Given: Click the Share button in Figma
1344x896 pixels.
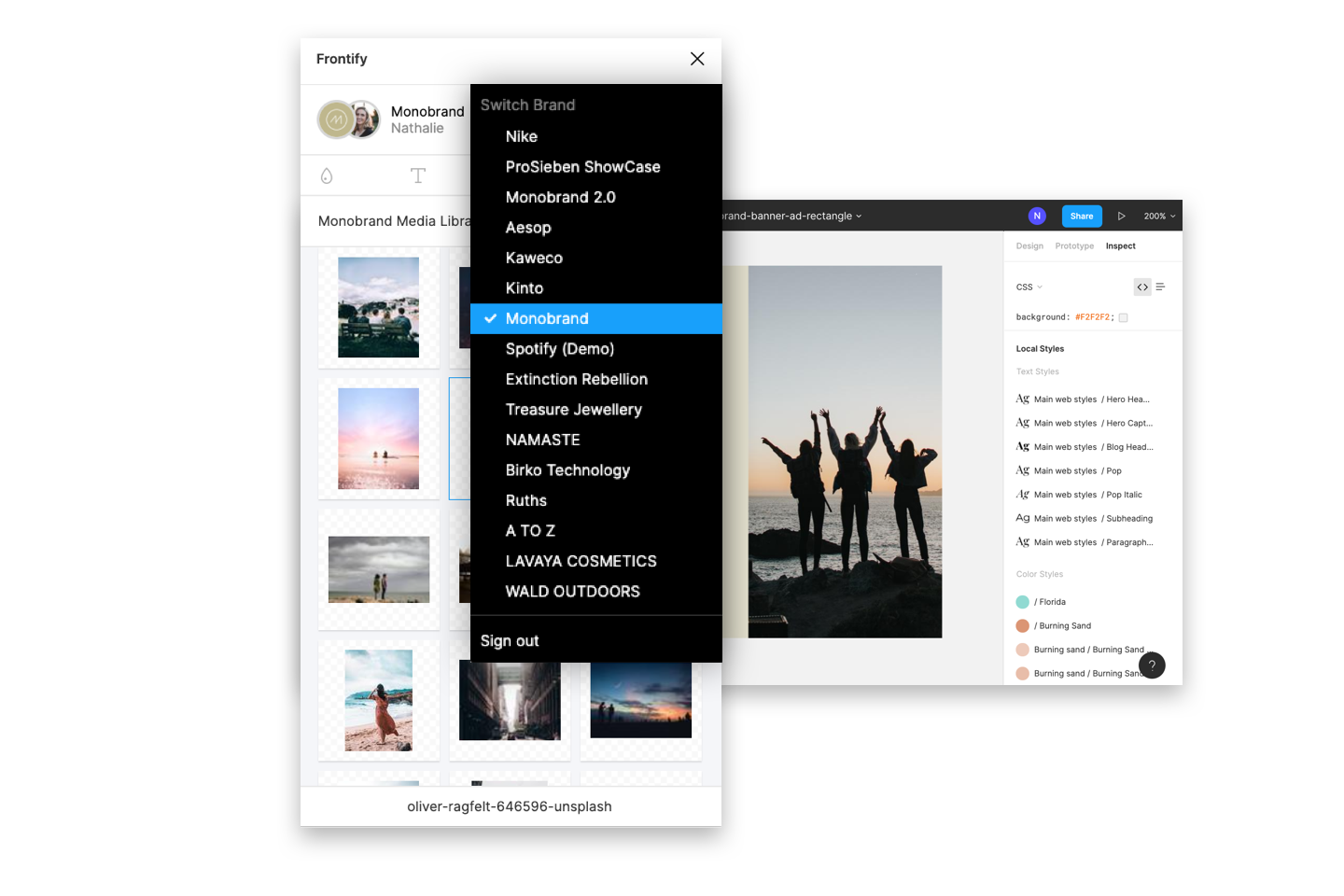Looking at the screenshot, I should [1082, 216].
